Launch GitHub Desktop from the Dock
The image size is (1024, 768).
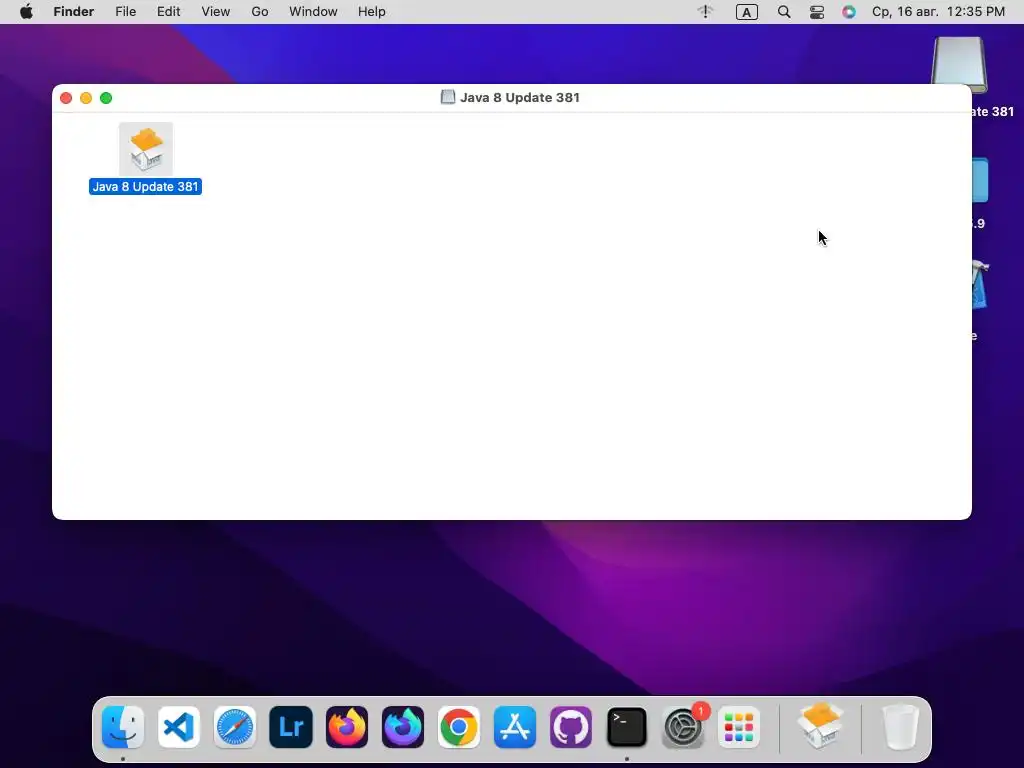click(571, 727)
